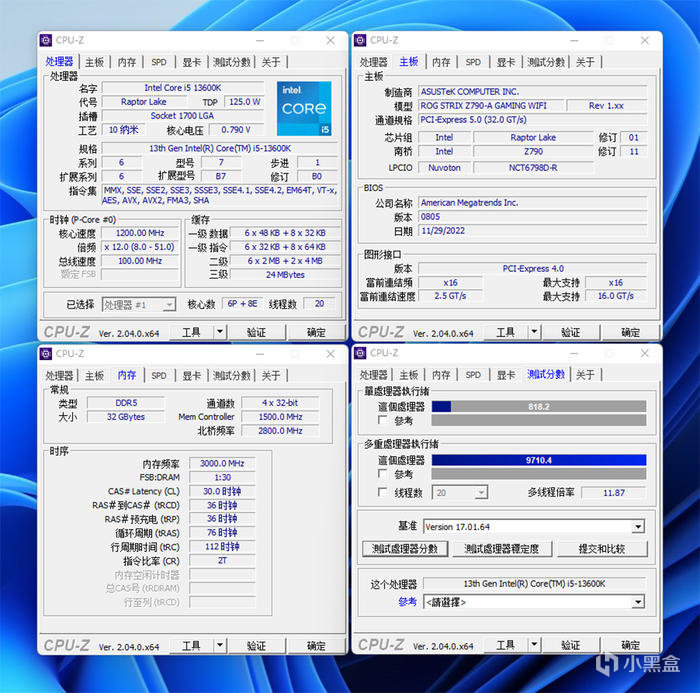700x693 pixels.
Task: Select 测试分数 tab in memory window
Action: tap(232, 376)
